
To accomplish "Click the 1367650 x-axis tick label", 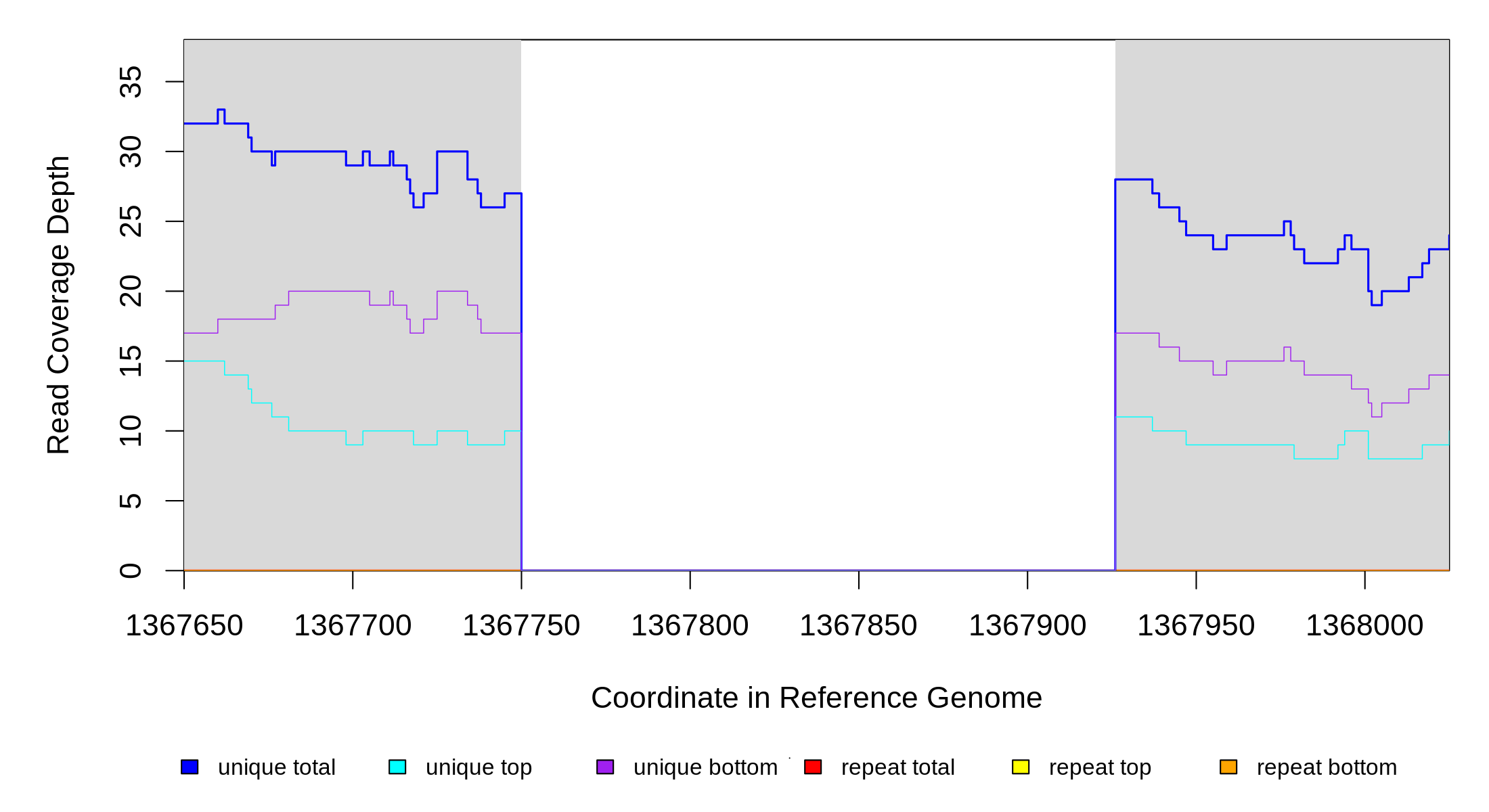I will click(x=184, y=625).
